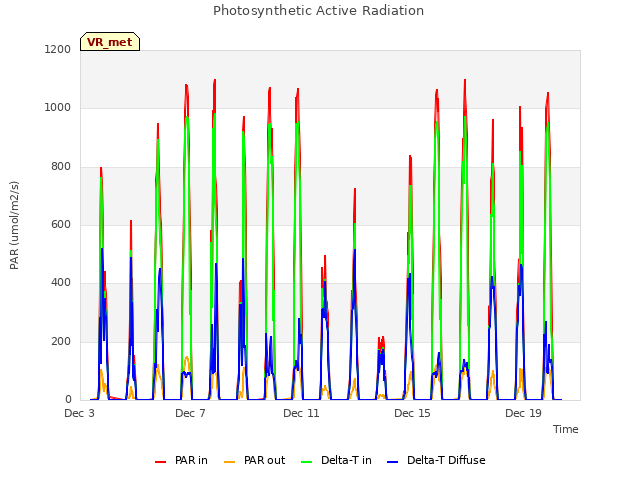Select the VR_met annotation label

[x=110, y=42]
